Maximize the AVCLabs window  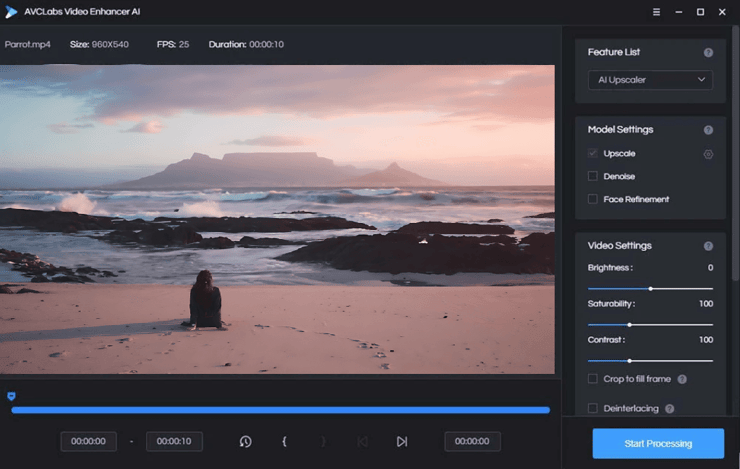(x=700, y=12)
